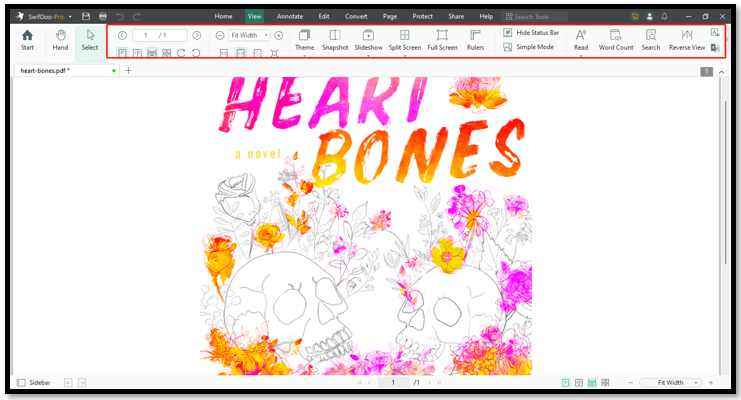Zoom out with the ribbon minus icon
This screenshot has width=741, height=400.
[x=220, y=35]
